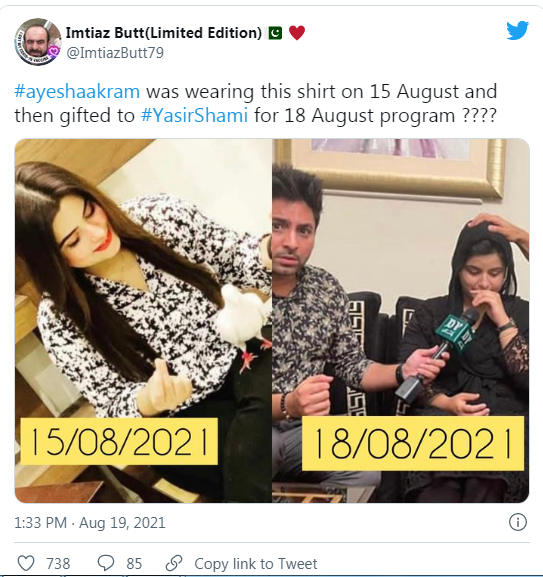Viewport: 543px width, 577px height.
Task: Open the tweet info circle icon
Action: (x=518, y=522)
